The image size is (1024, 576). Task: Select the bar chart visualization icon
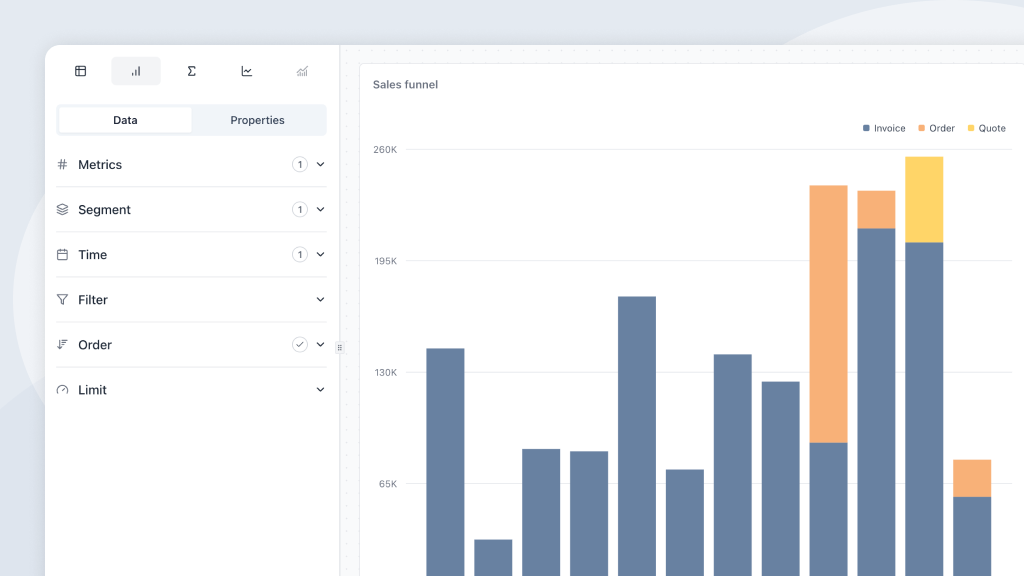pyautogui.click(x=135, y=71)
